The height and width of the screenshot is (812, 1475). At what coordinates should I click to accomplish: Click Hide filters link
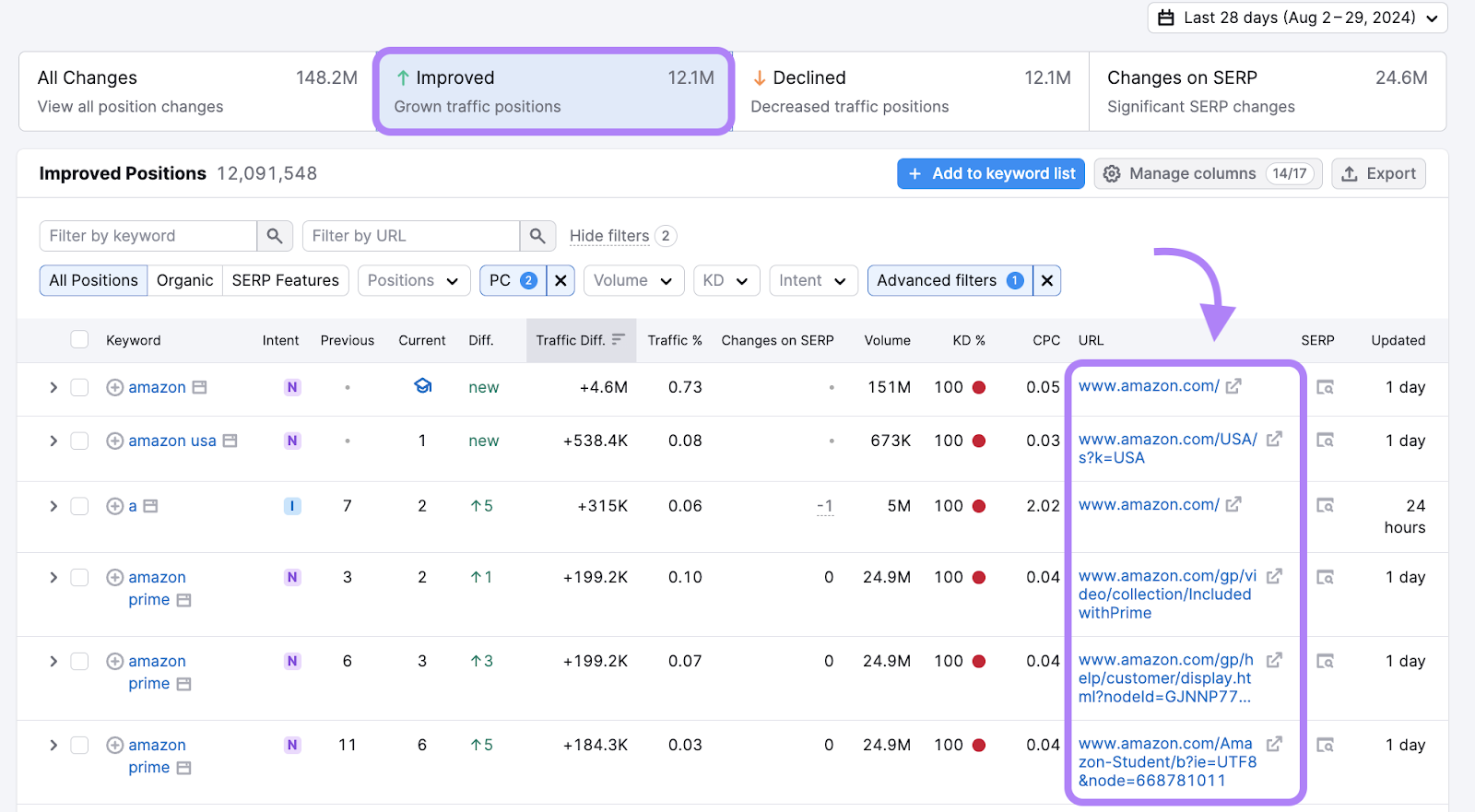coord(609,236)
